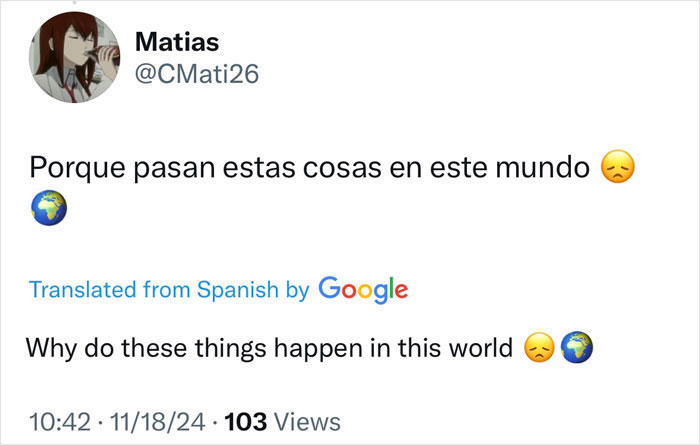The width and height of the screenshot is (700, 445).
Task: Click the word "Spanish" in the translation notice
Action: (238, 290)
